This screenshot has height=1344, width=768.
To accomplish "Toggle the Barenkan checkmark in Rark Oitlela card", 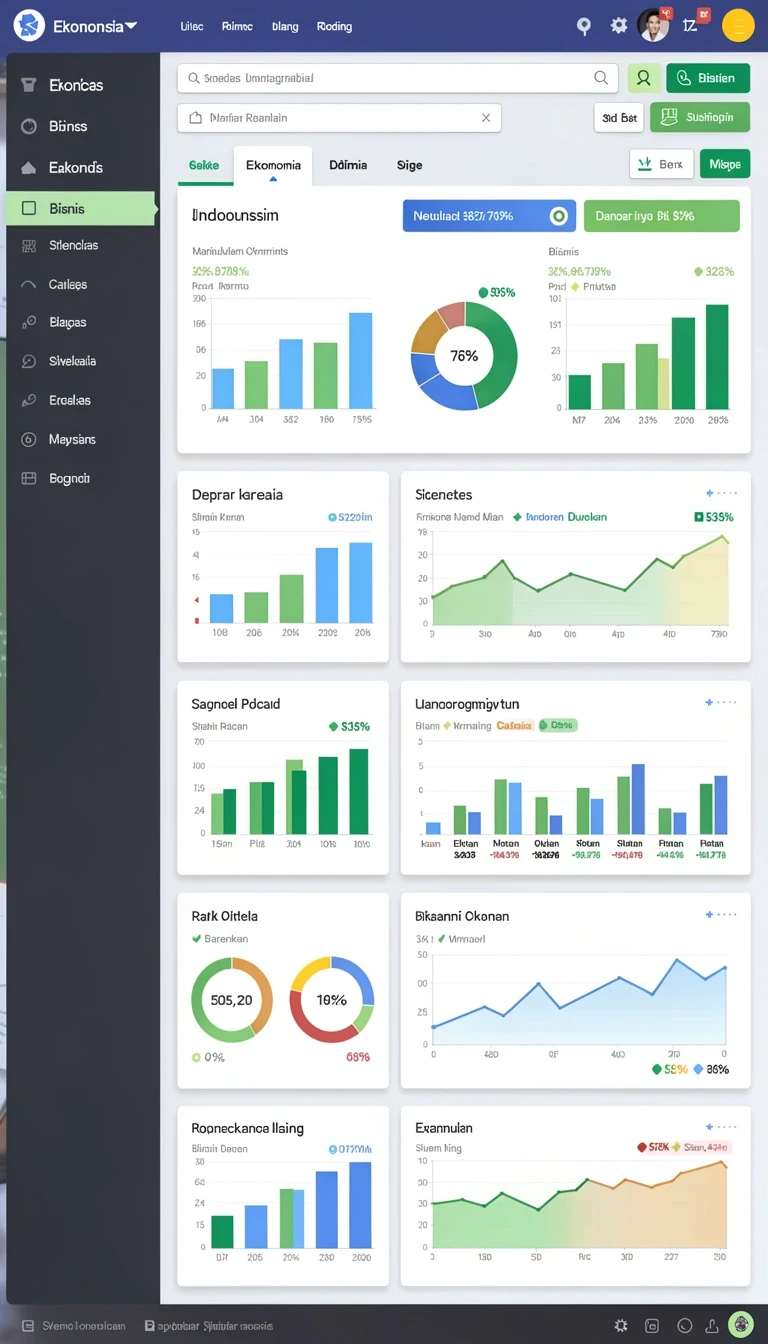I will click(x=196, y=939).
